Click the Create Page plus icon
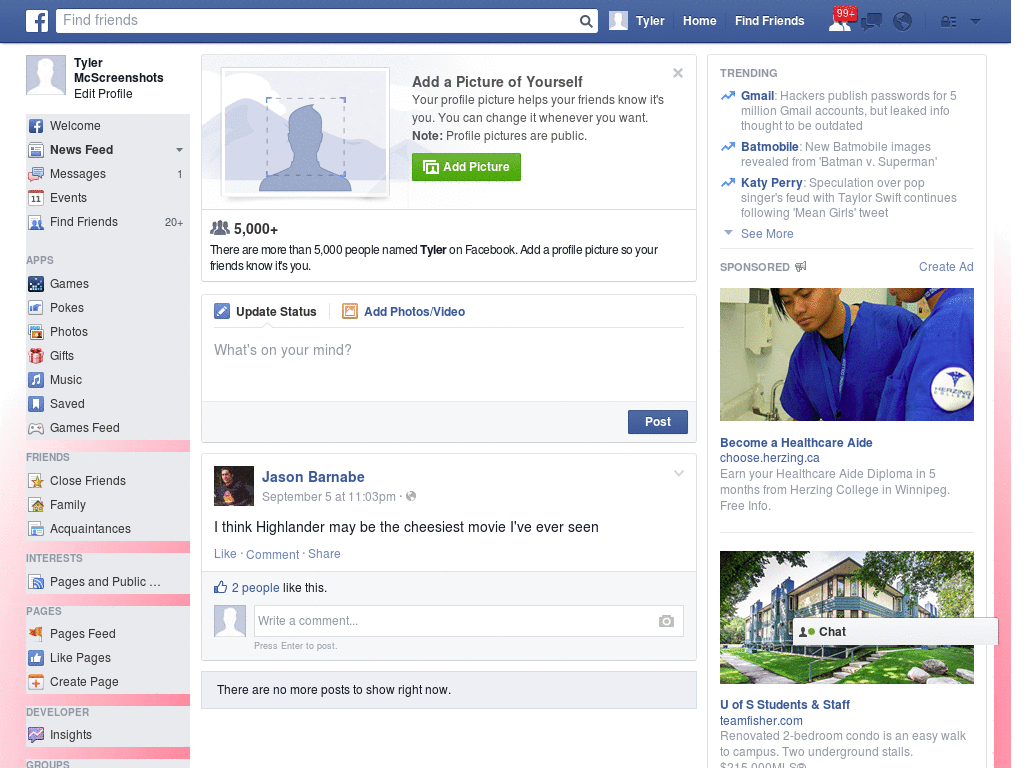 tap(36, 682)
